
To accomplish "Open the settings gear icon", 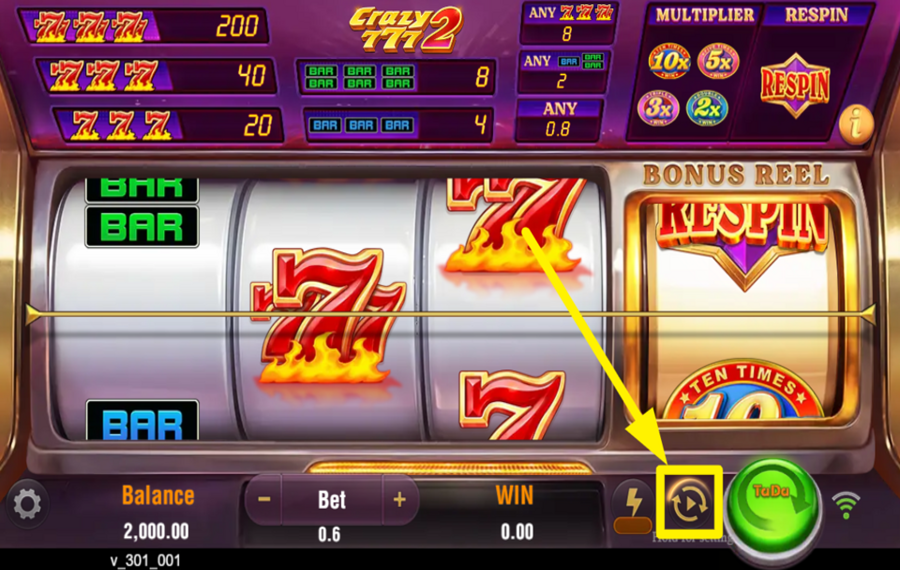I will (27, 503).
